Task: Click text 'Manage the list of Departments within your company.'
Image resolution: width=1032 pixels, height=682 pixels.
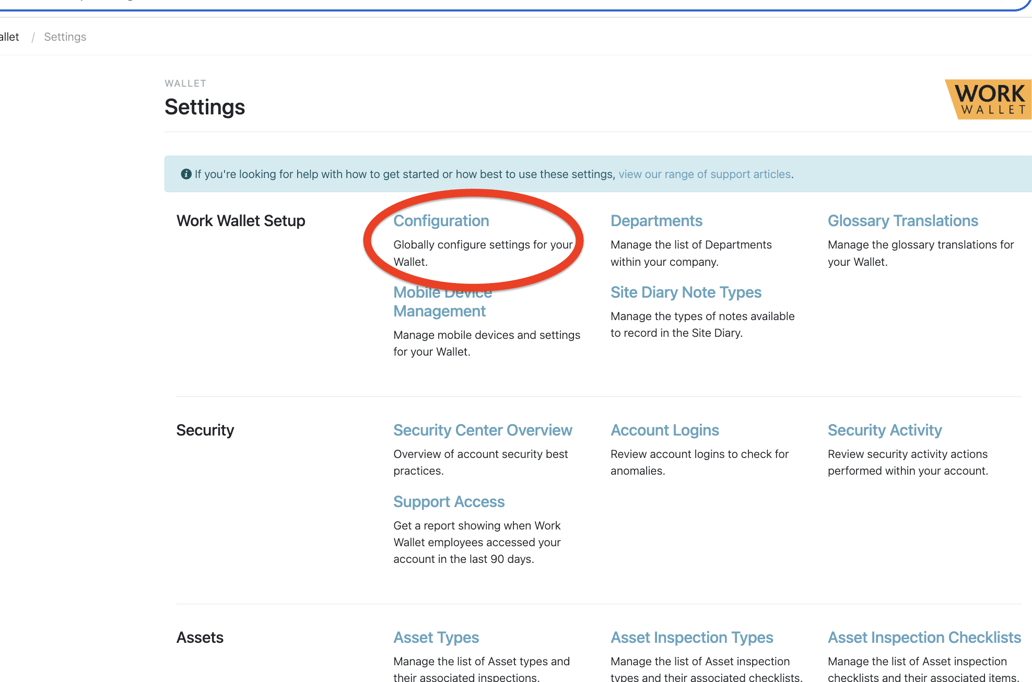Action: coord(691,253)
